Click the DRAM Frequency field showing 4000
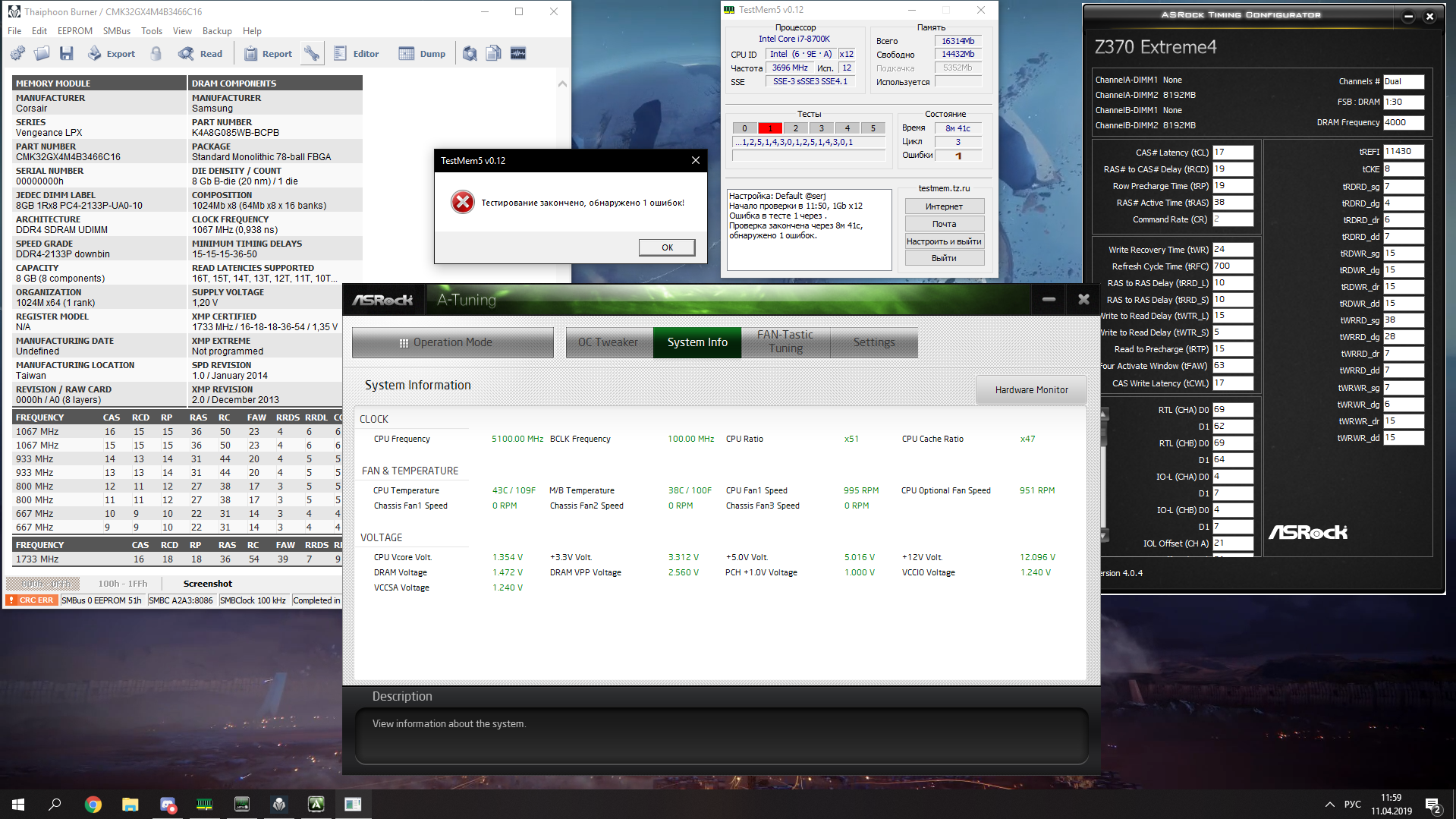This screenshot has height=819, width=1456. point(1404,123)
